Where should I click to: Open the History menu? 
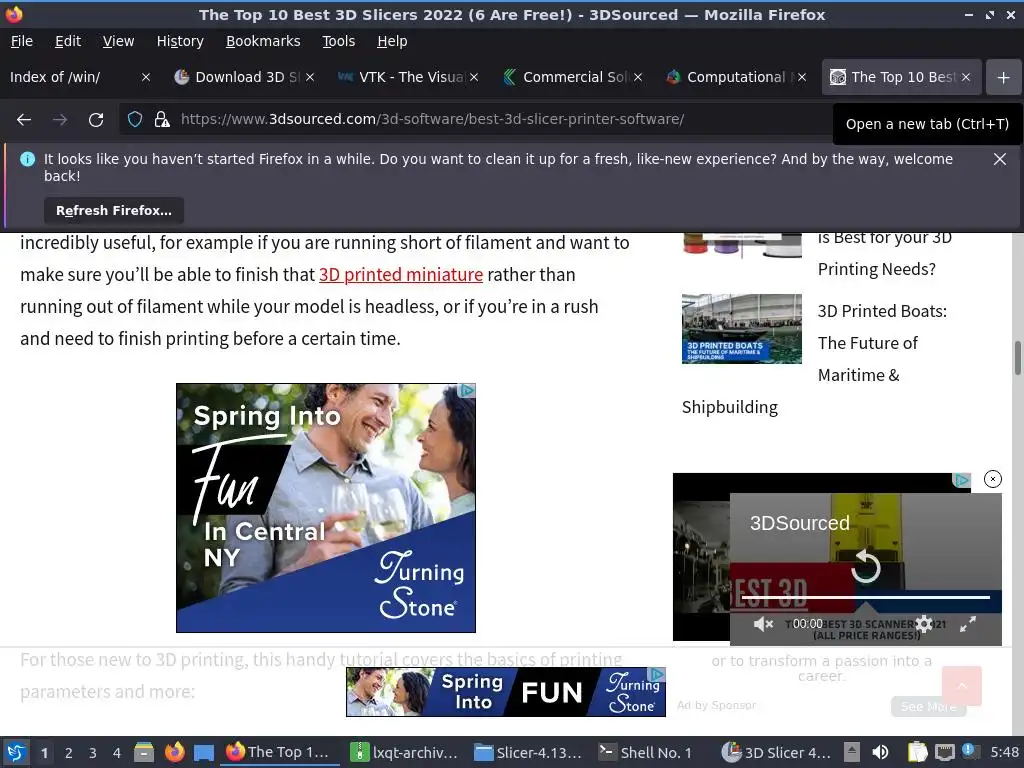(x=180, y=41)
